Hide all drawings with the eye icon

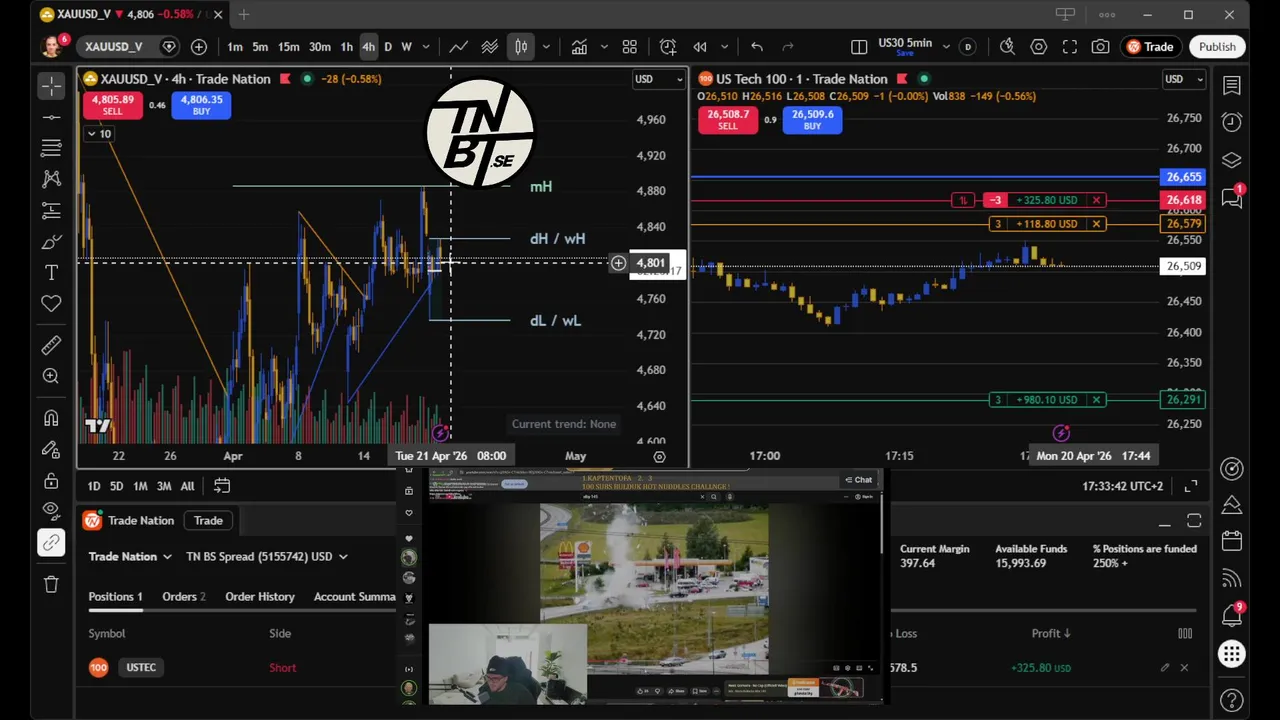click(x=51, y=511)
